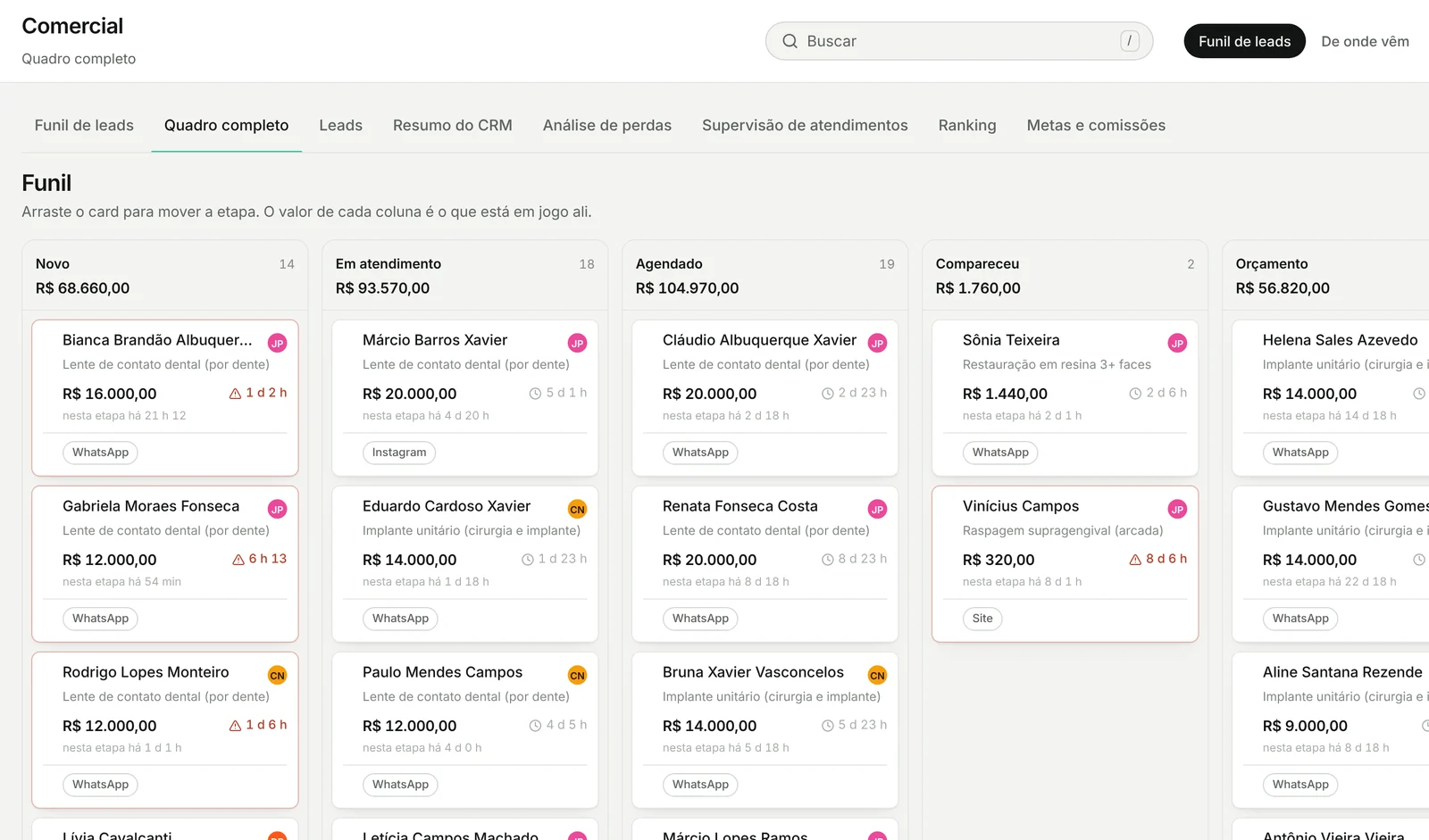Click JP avatar on Bianca Brandão card

(278, 343)
